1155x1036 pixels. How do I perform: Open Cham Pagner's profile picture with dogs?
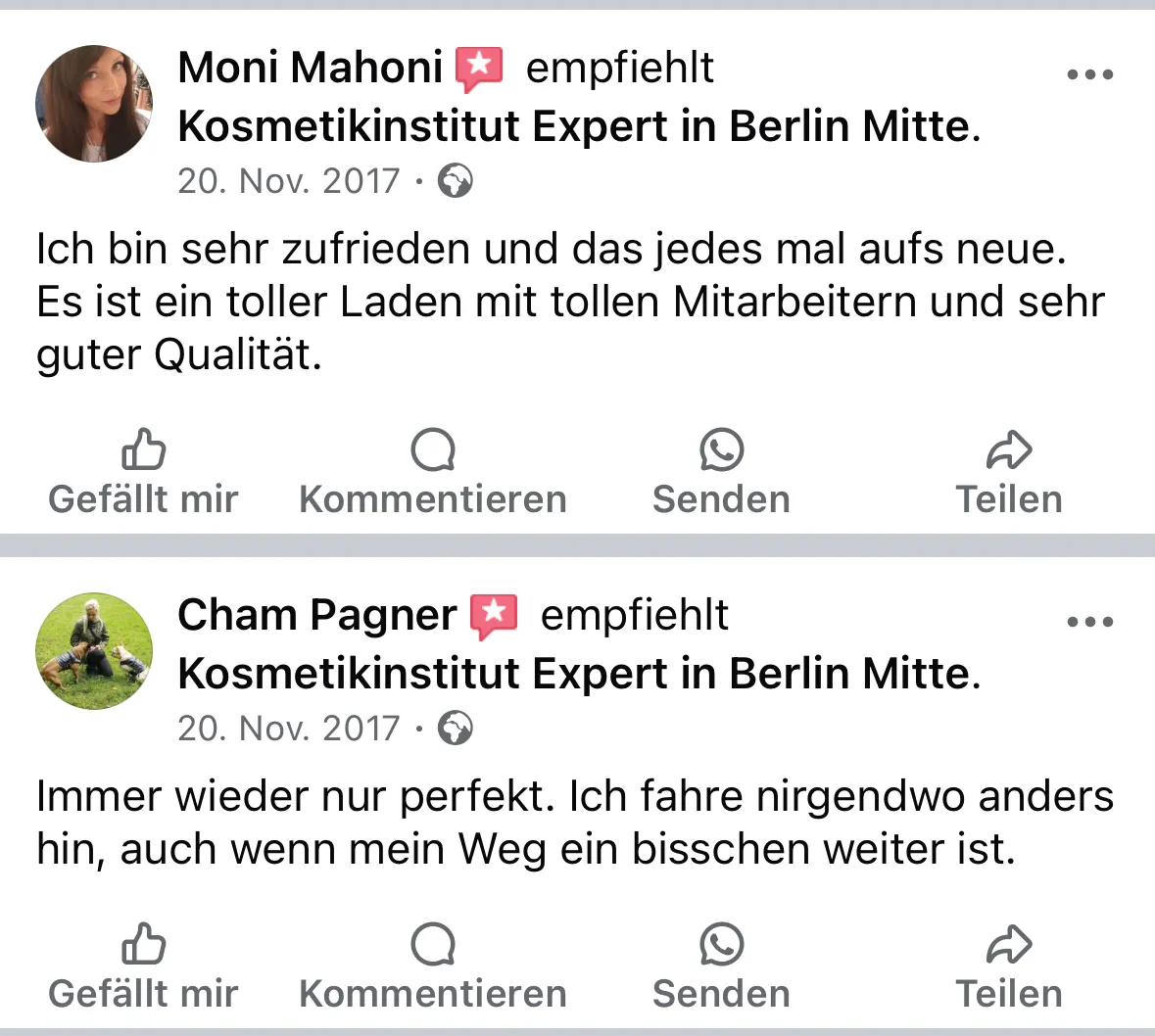tap(94, 651)
